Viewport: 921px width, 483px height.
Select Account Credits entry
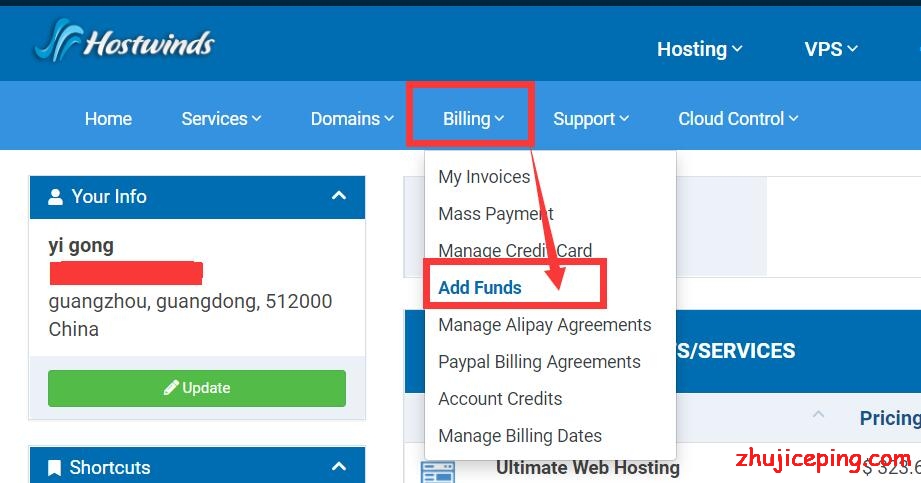tap(500, 399)
